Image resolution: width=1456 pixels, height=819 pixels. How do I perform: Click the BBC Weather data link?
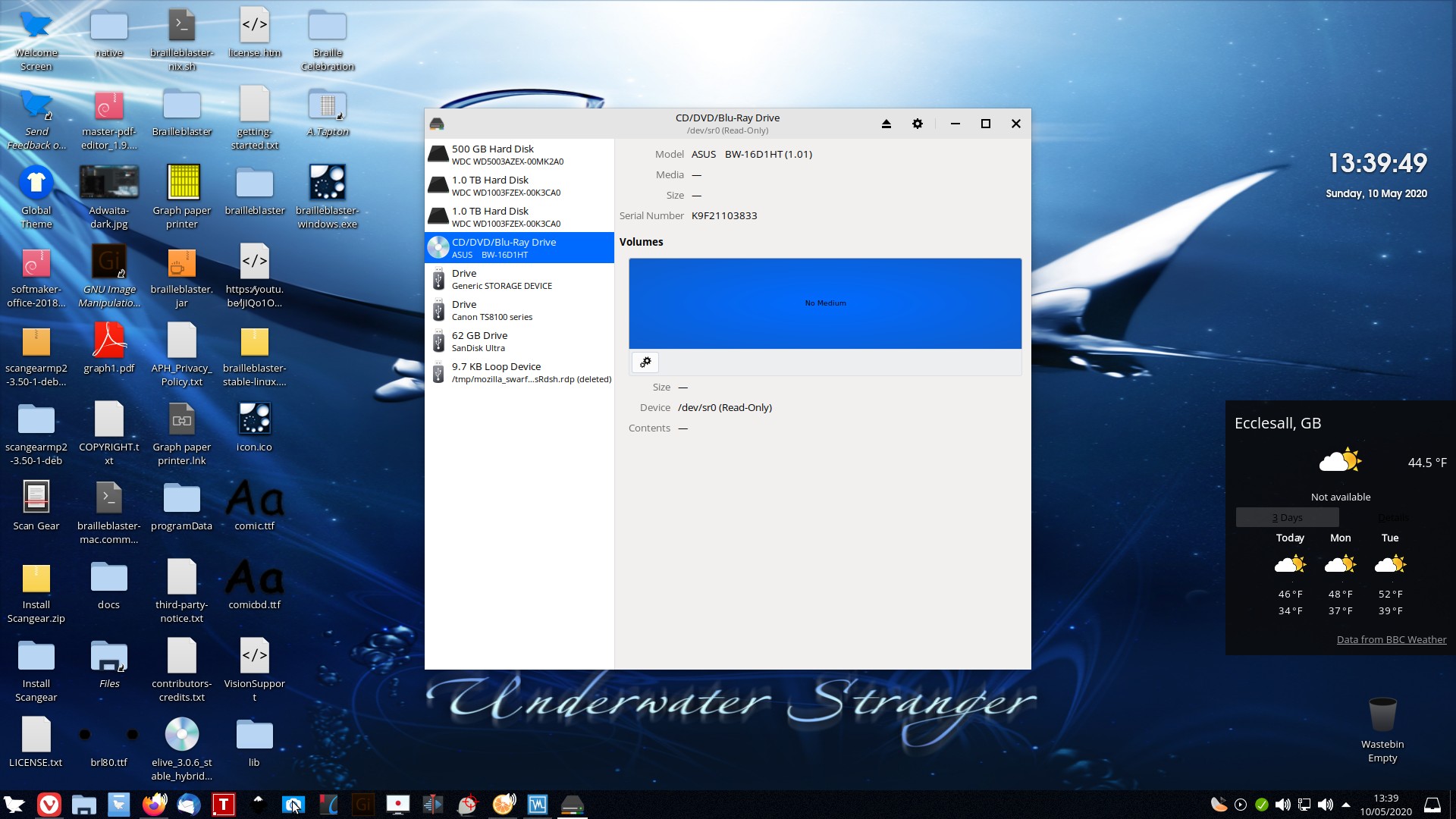(1391, 638)
